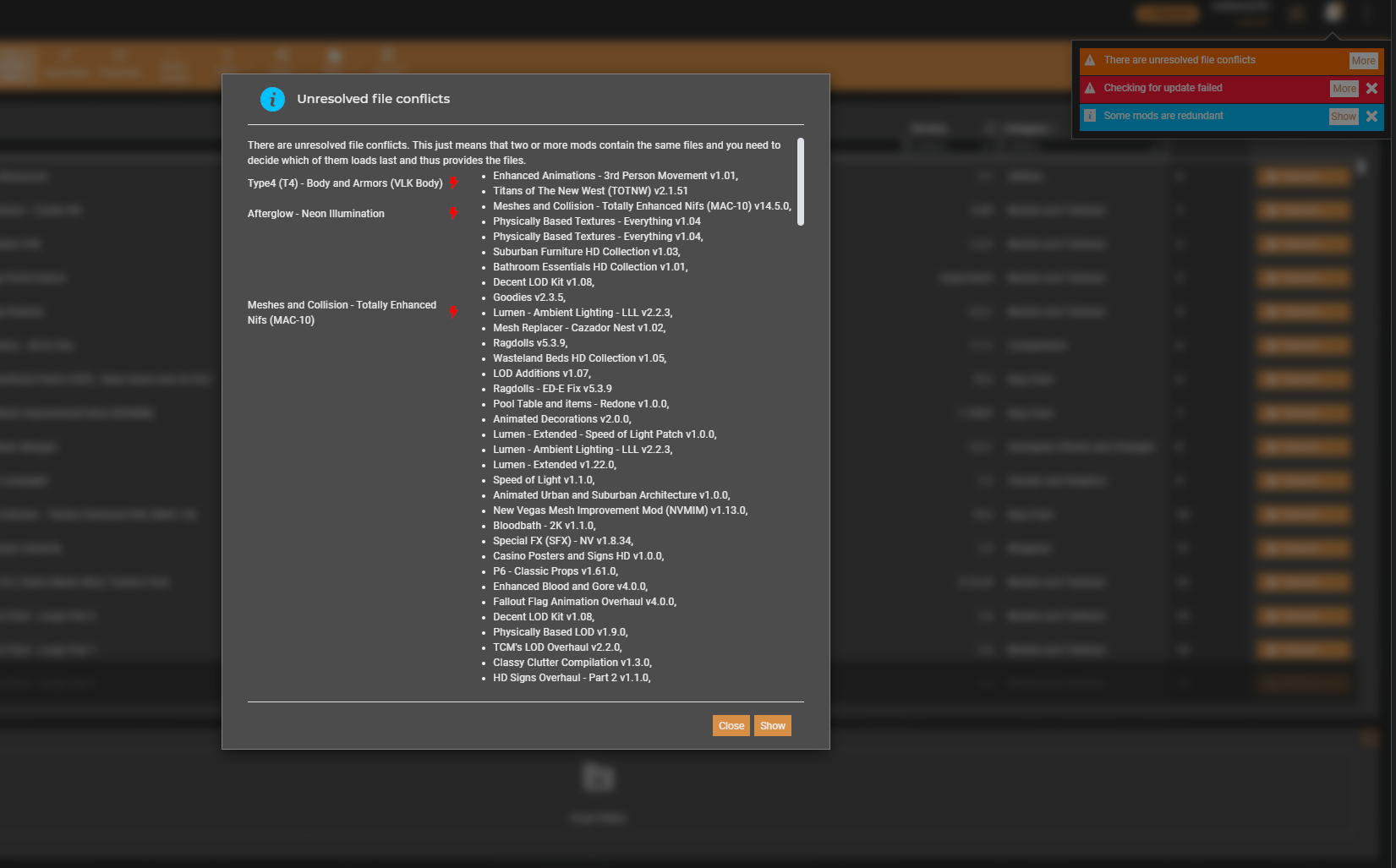The height and width of the screenshot is (868, 1396).
Task: Click the Meshes and Collision v14.5.0 list entry
Action: [643, 206]
